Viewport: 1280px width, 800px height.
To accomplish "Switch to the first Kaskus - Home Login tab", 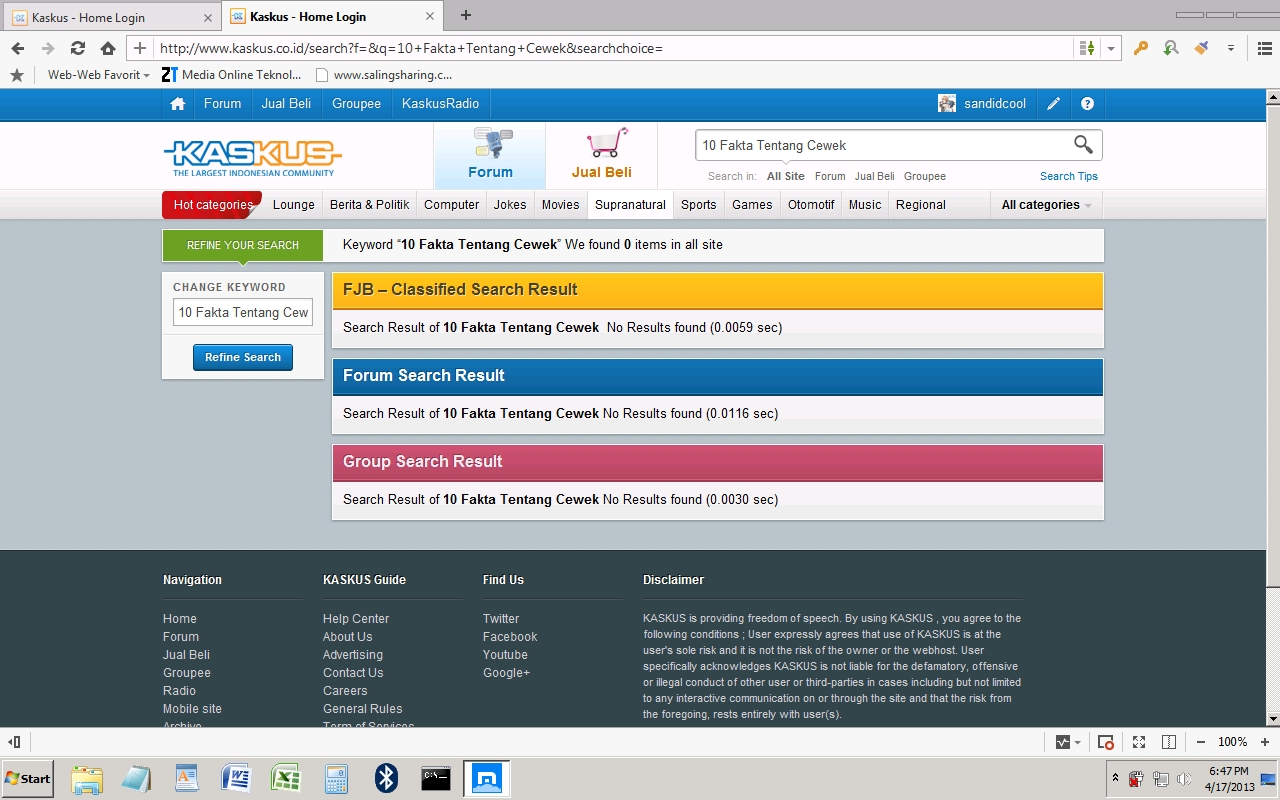I will (x=112, y=17).
